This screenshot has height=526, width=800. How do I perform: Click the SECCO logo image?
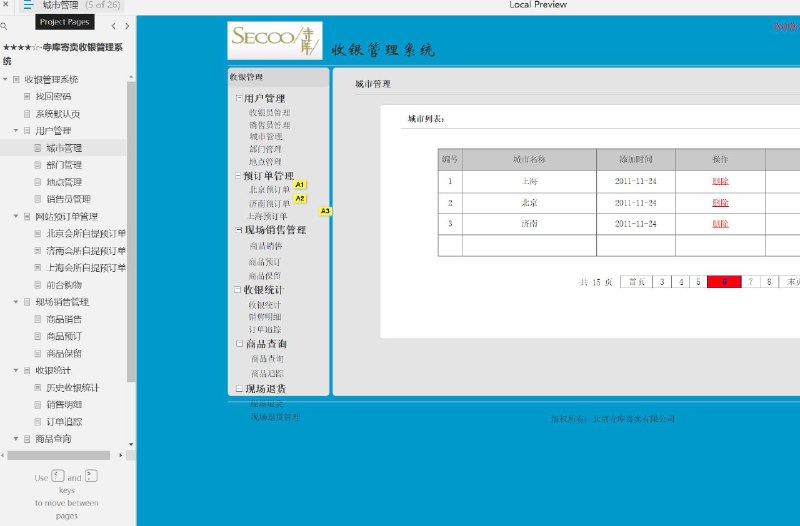(x=275, y=40)
